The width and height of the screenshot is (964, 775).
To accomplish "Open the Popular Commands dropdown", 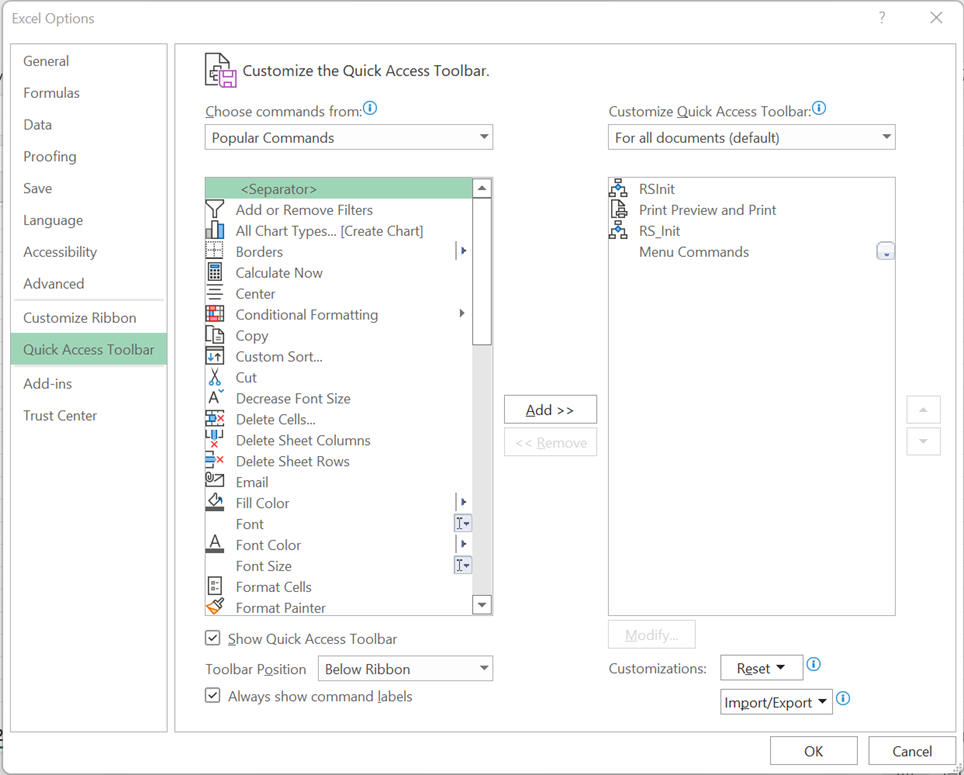I will 349,137.
